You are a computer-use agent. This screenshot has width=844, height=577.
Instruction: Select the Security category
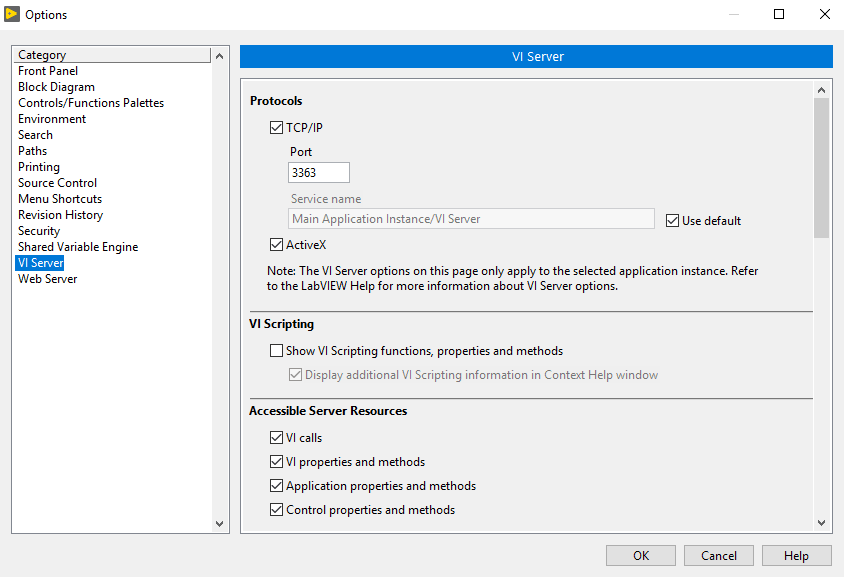point(38,230)
